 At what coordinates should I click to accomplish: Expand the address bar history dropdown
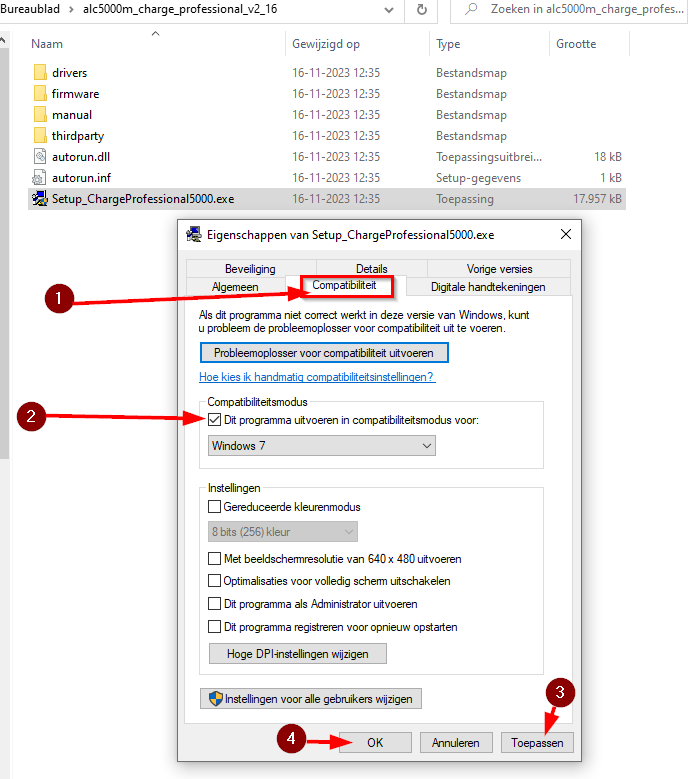point(387,9)
